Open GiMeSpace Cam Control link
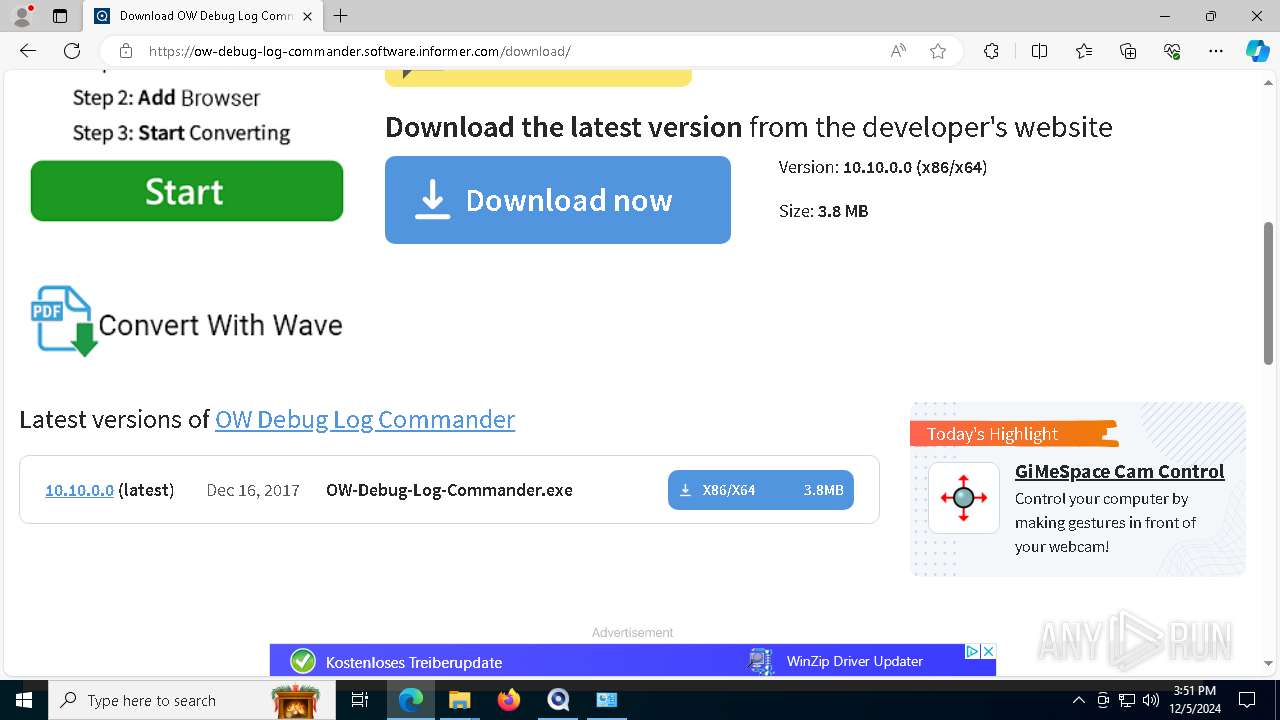 (1119, 471)
